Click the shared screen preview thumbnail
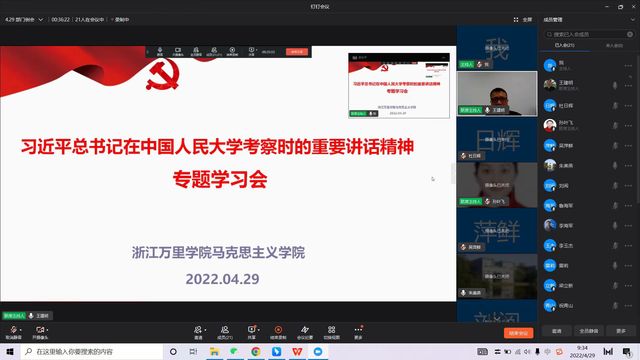 click(399, 85)
